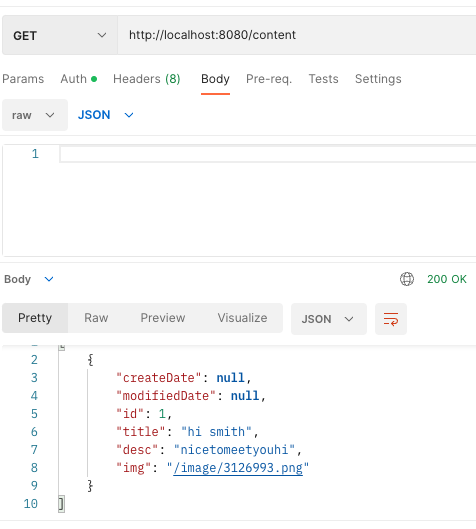Switch to the Pre-req. tab
Screen dimensions: 476x529
coord(269,79)
